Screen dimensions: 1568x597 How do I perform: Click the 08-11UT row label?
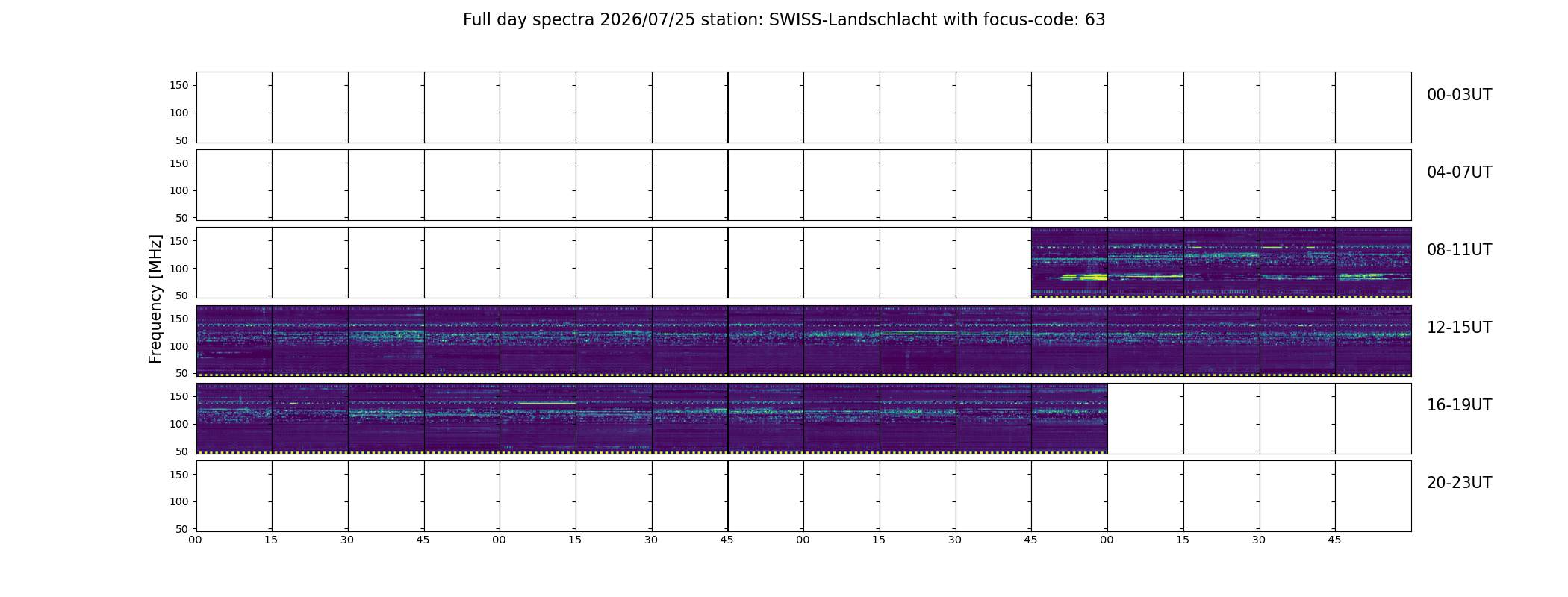click(x=1459, y=250)
